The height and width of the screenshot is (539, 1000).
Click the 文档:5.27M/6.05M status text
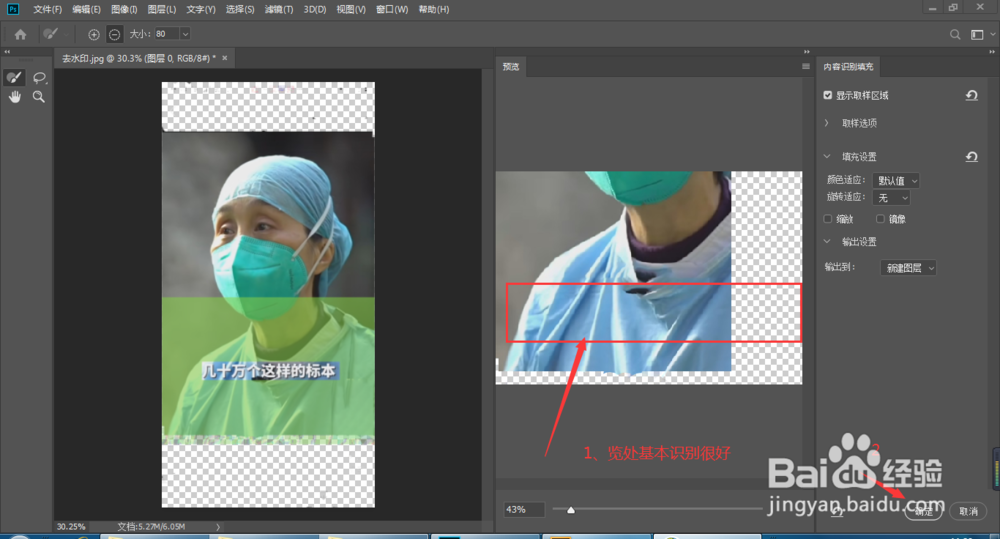151,527
